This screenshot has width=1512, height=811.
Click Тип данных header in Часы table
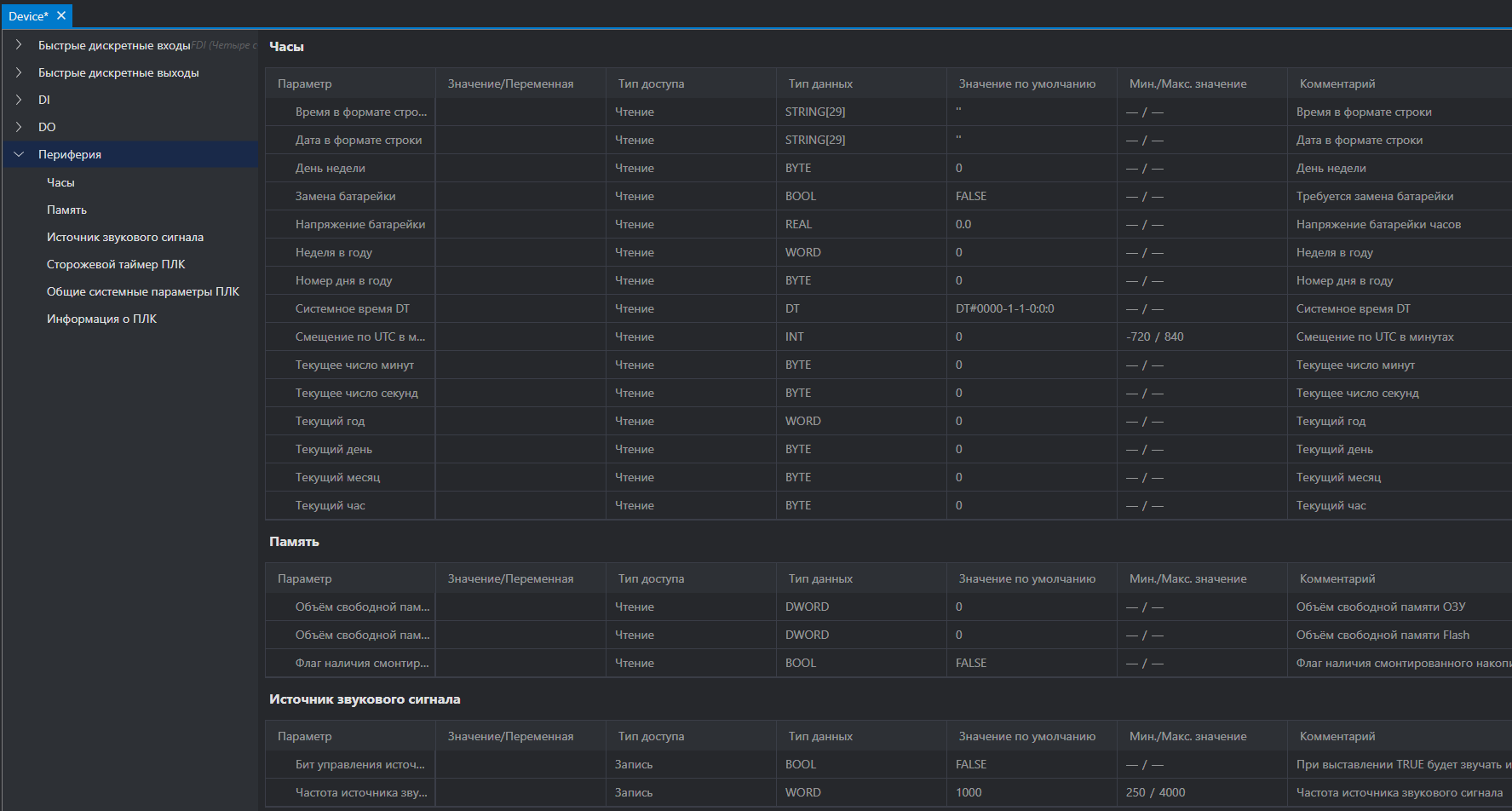point(861,83)
